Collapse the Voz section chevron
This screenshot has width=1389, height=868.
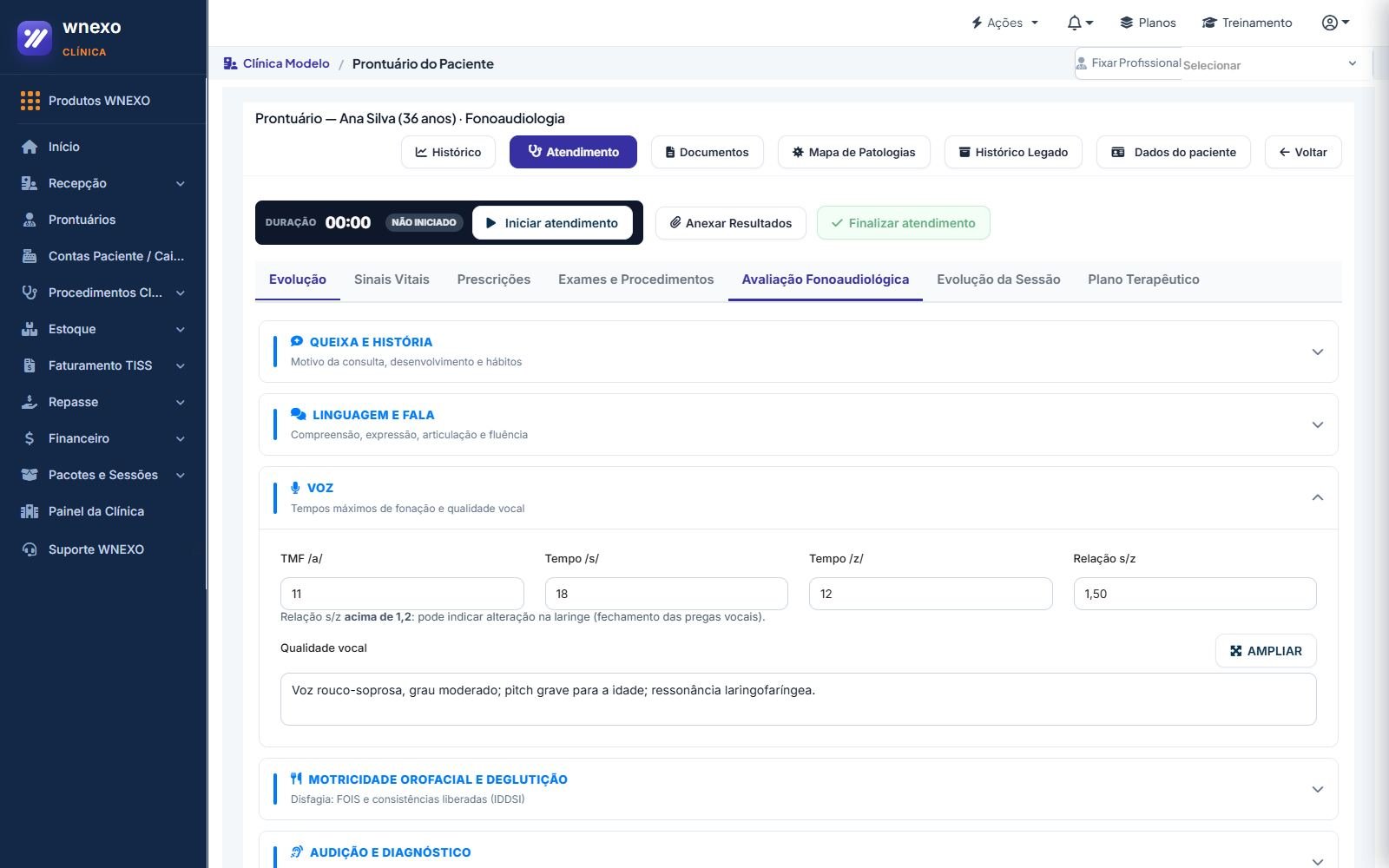point(1317,497)
